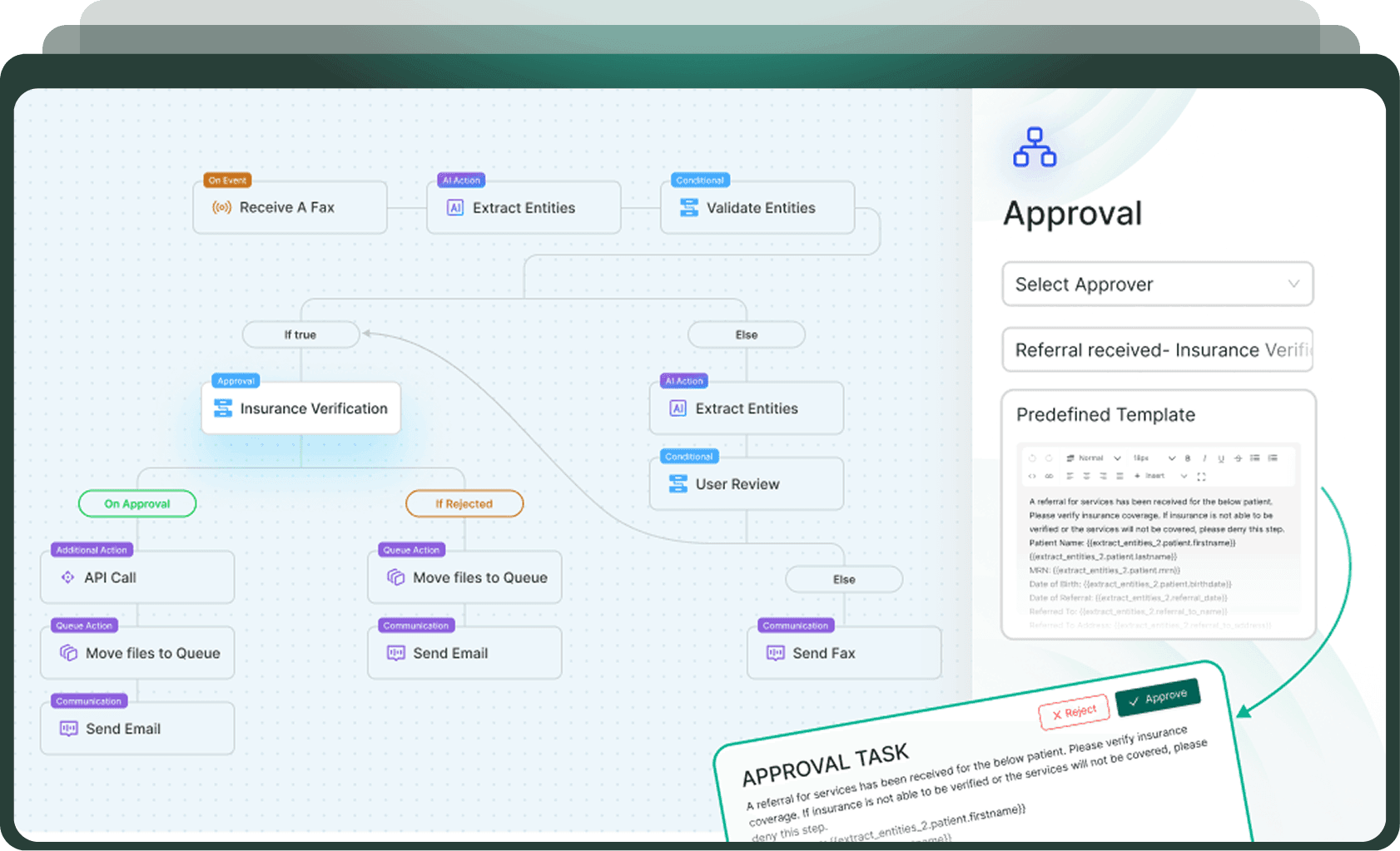The image size is (1400, 851).
Task: Click the Validate Entities conditional icon
Action: pyautogui.click(x=688, y=208)
